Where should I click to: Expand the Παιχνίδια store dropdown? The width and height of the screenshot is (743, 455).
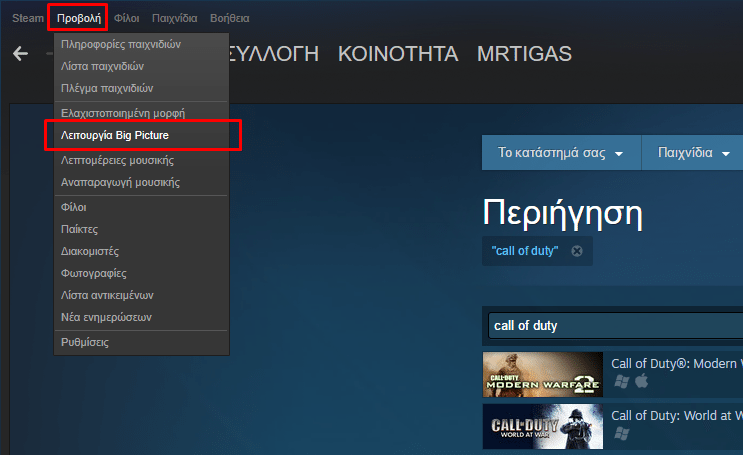pyautogui.click(x=693, y=153)
